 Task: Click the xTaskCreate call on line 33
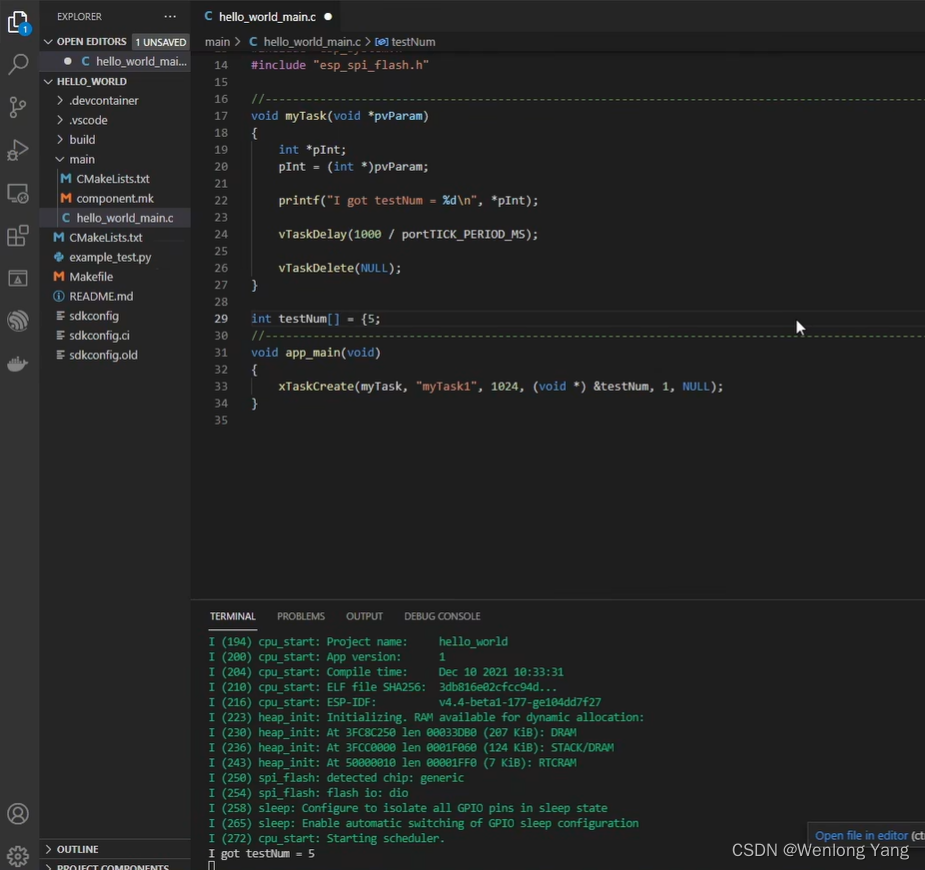pos(500,386)
